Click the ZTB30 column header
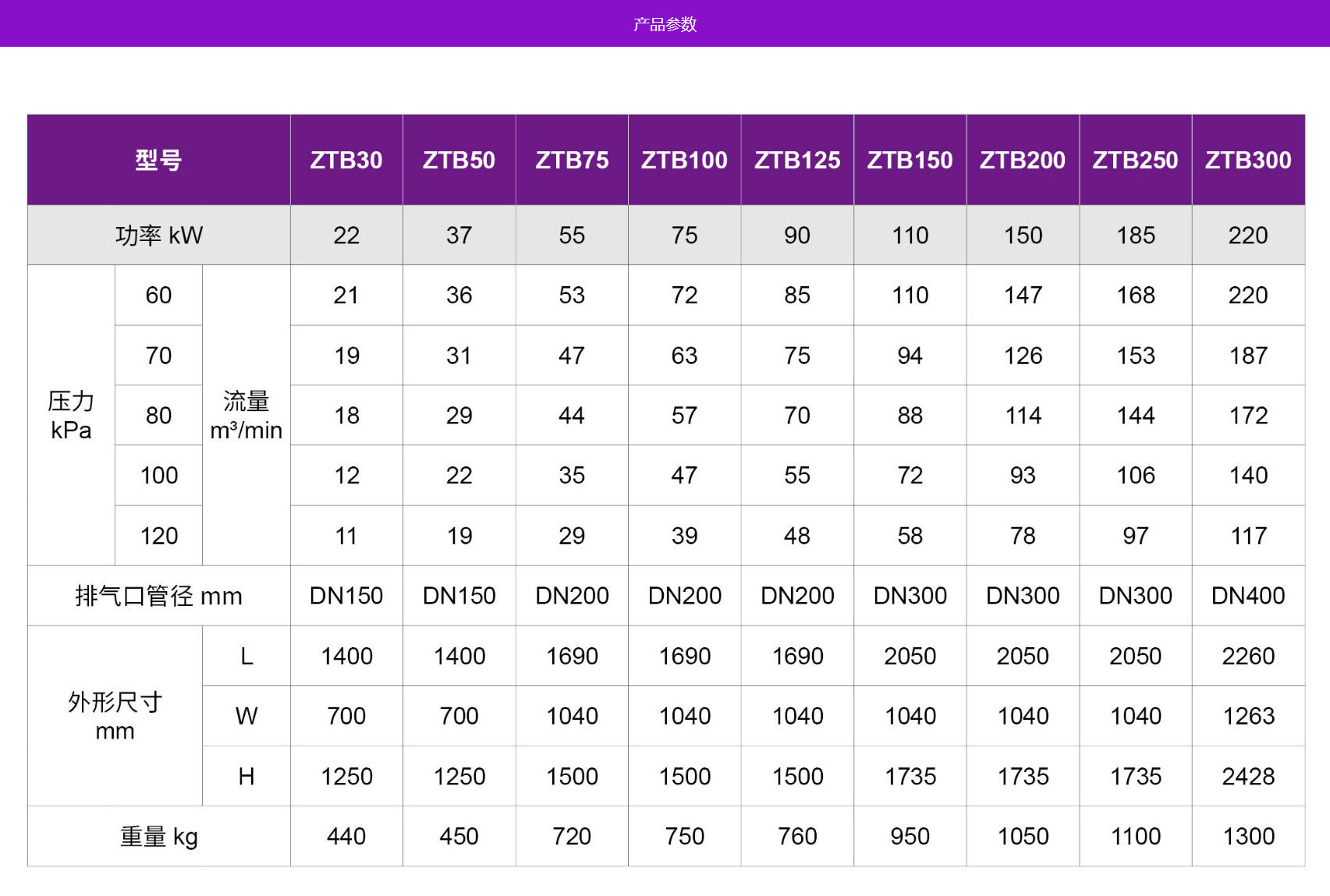Image resolution: width=1330 pixels, height=896 pixels. point(346,160)
